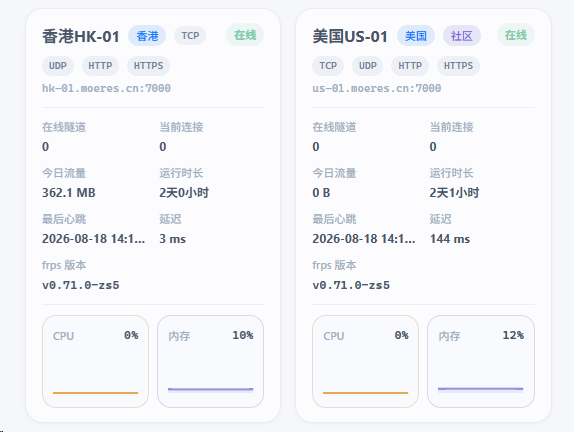This screenshot has width=574, height=432.
Task: Open the 香港HK-01 node title
Action: pyautogui.click(x=81, y=36)
